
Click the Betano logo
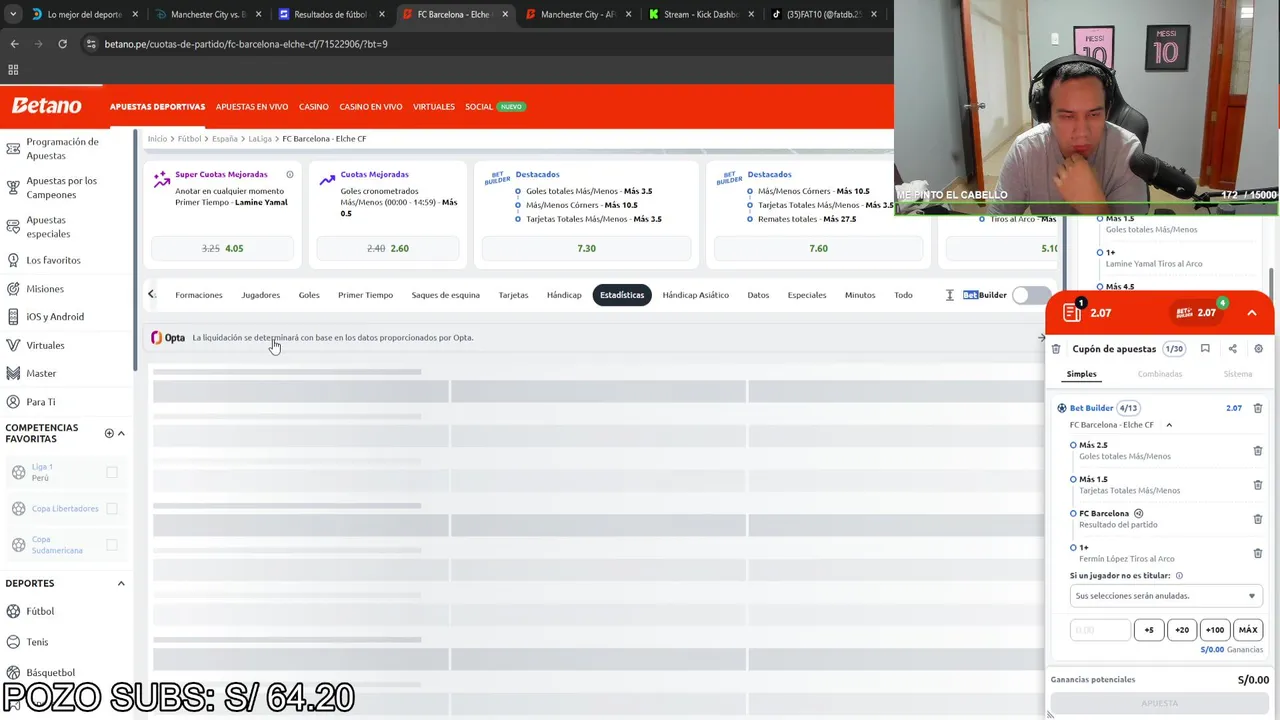click(x=46, y=106)
